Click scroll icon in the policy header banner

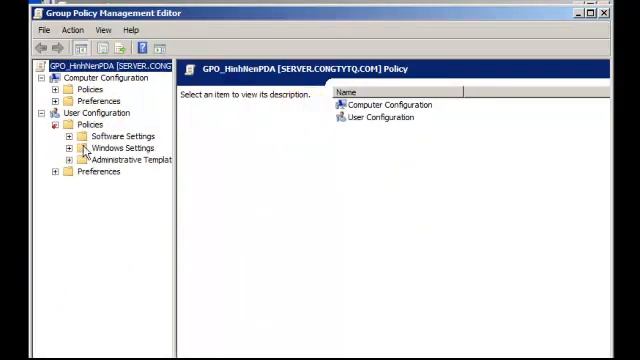190,69
